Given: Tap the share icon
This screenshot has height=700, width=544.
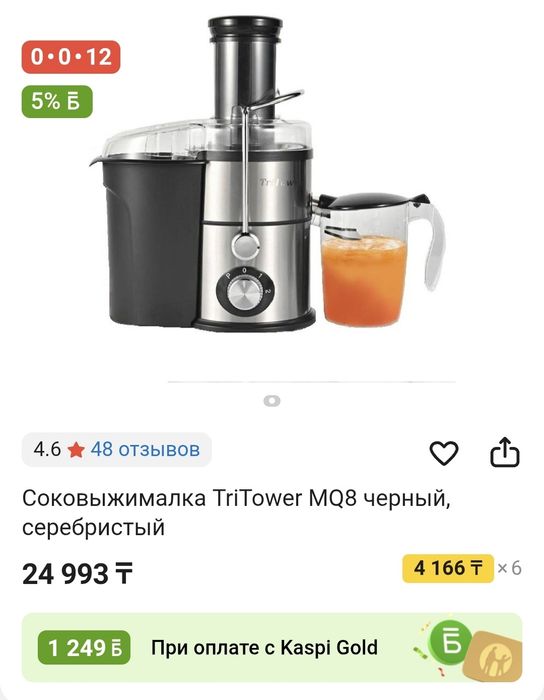Looking at the screenshot, I should [x=505, y=452].
